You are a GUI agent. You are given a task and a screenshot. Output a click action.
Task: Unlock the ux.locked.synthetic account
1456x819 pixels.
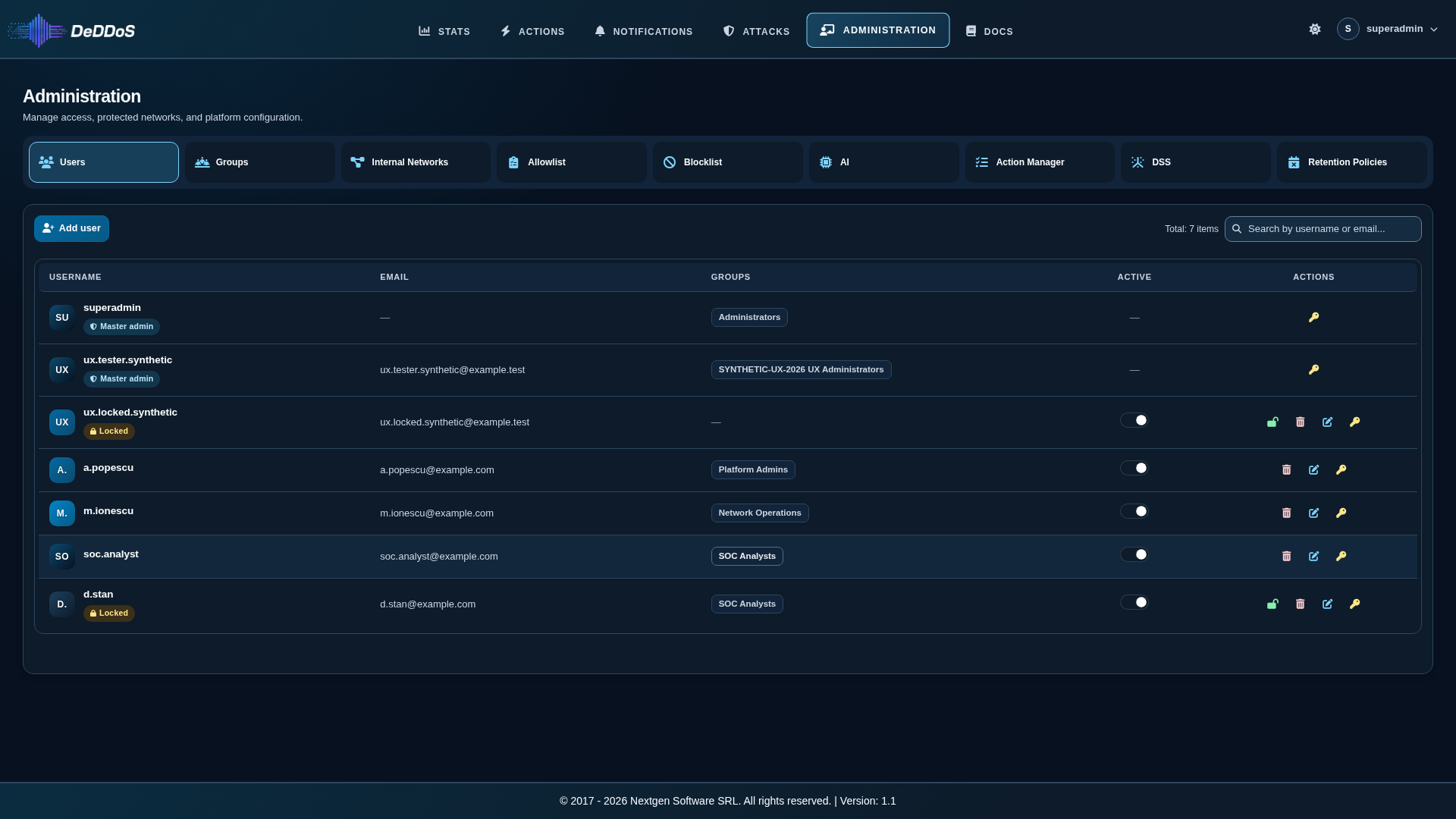[1272, 422]
